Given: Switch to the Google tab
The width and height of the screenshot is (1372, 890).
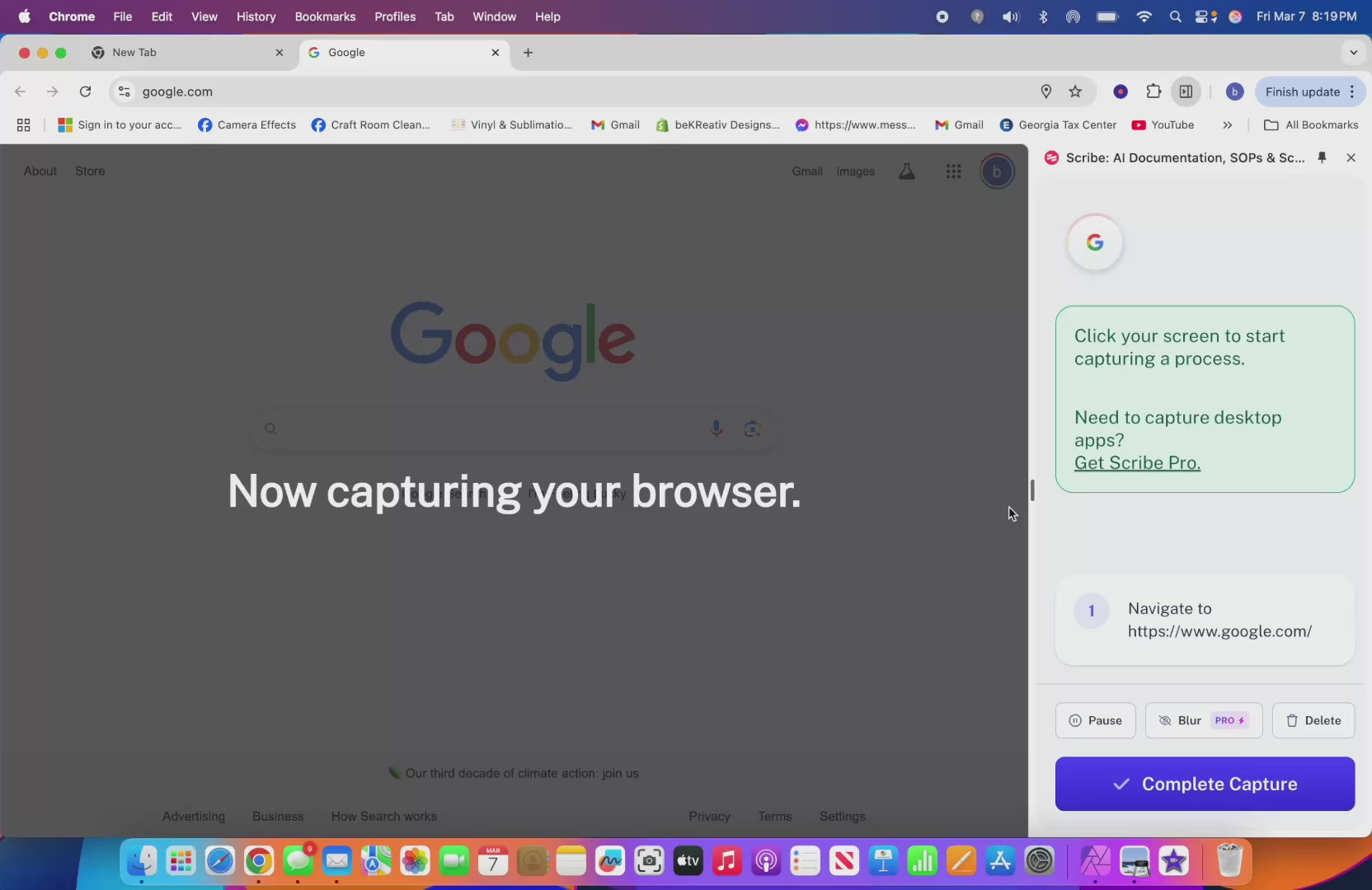Looking at the screenshot, I should (x=404, y=53).
